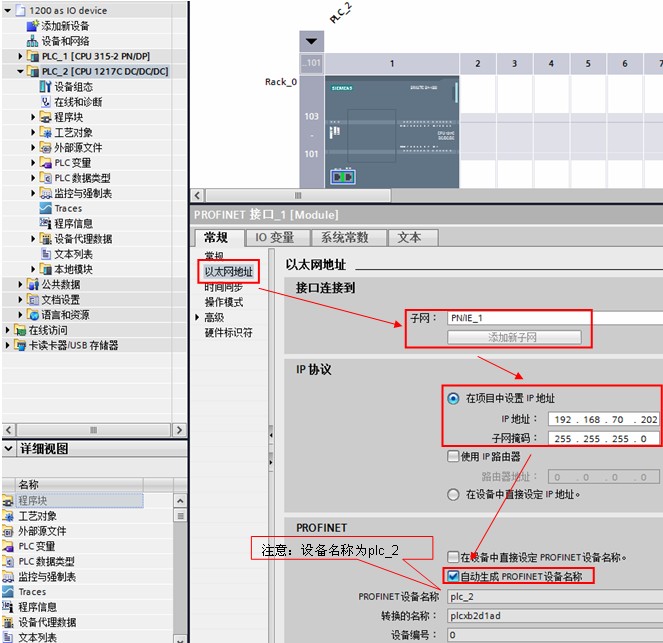
Task: Click the 在线访问 icon
Action: [x=20, y=330]
